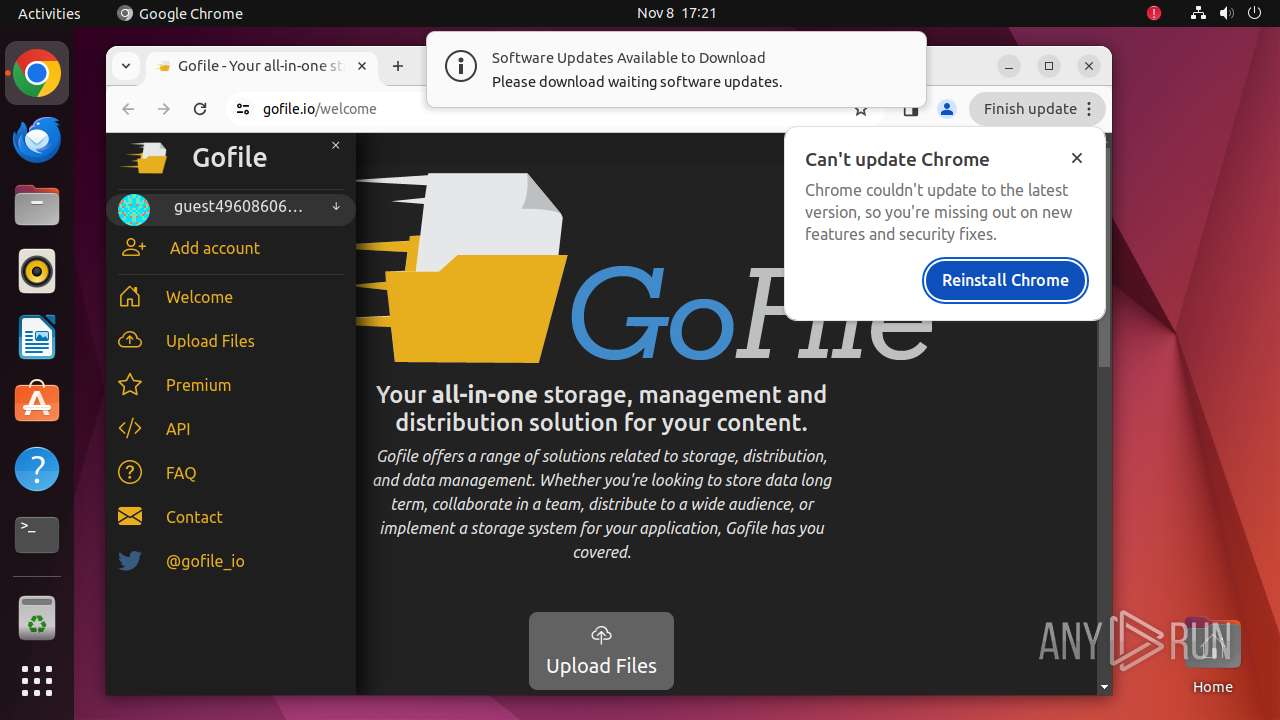Click Reinstall Chrome button
1280x720 pixels.
(x=1005, y=280)
